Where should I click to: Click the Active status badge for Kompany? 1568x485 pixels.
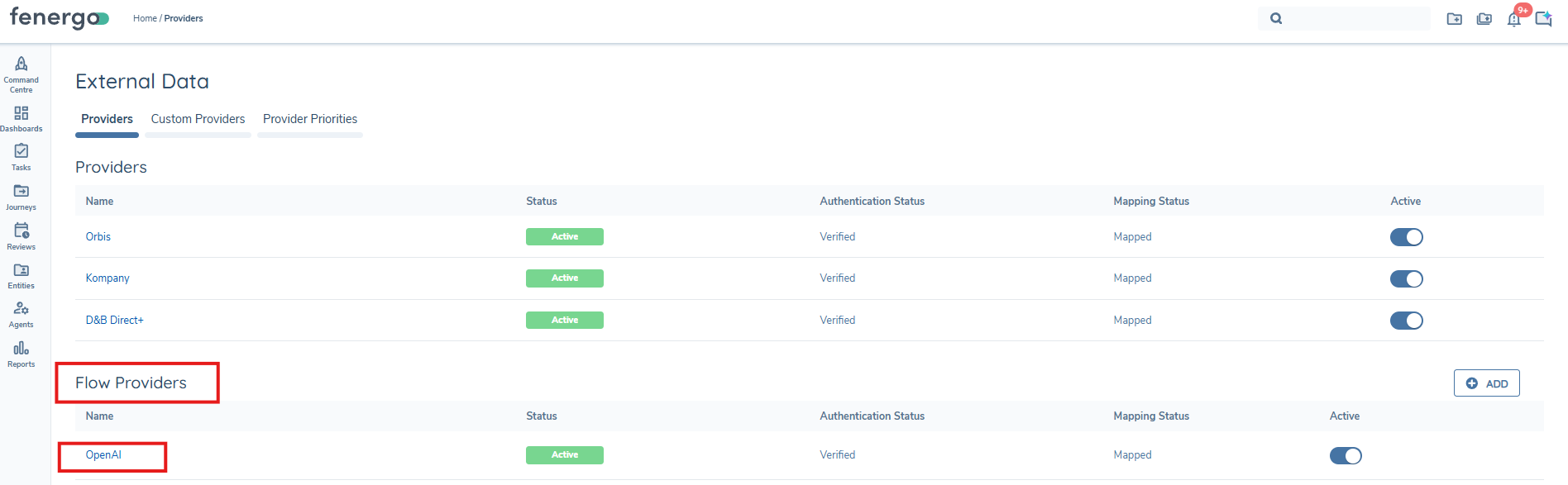(565, 278)
